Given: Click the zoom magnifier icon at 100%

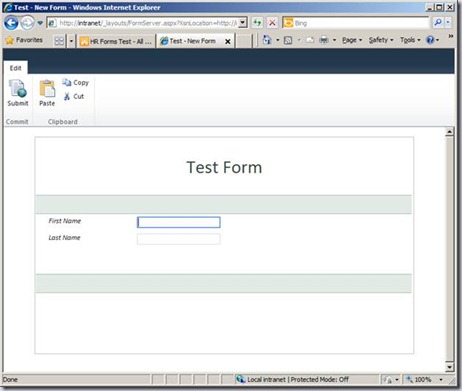Looking at the screenshot, I should 409,379.
